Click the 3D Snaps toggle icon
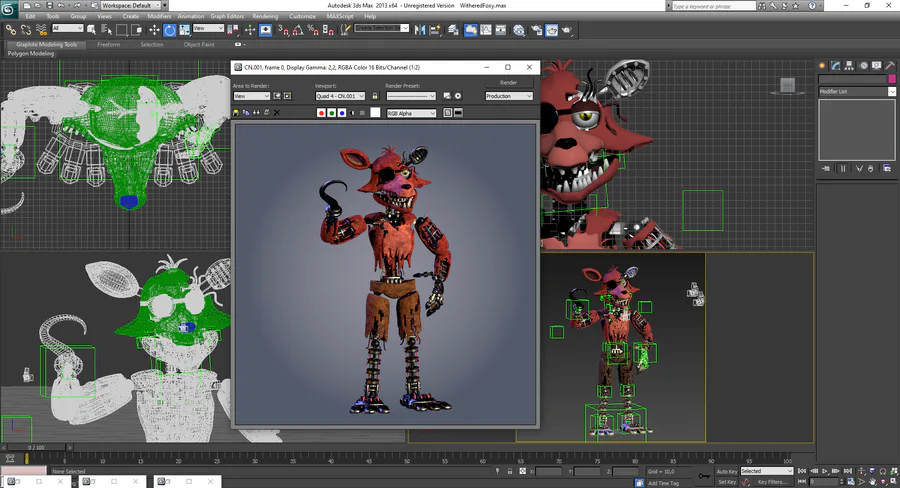 [x=284, y=30]
